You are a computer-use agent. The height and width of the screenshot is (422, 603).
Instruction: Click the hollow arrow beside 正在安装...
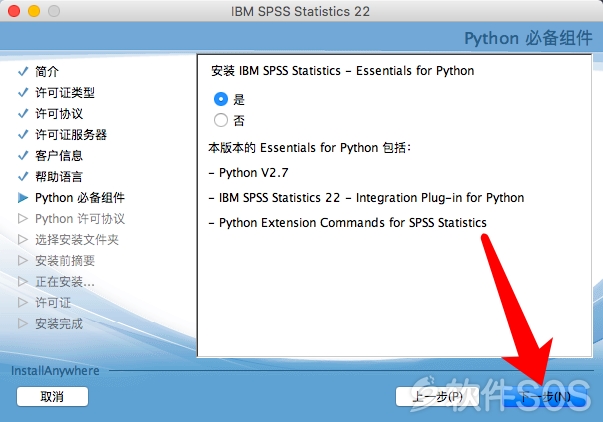coord(23,282)
